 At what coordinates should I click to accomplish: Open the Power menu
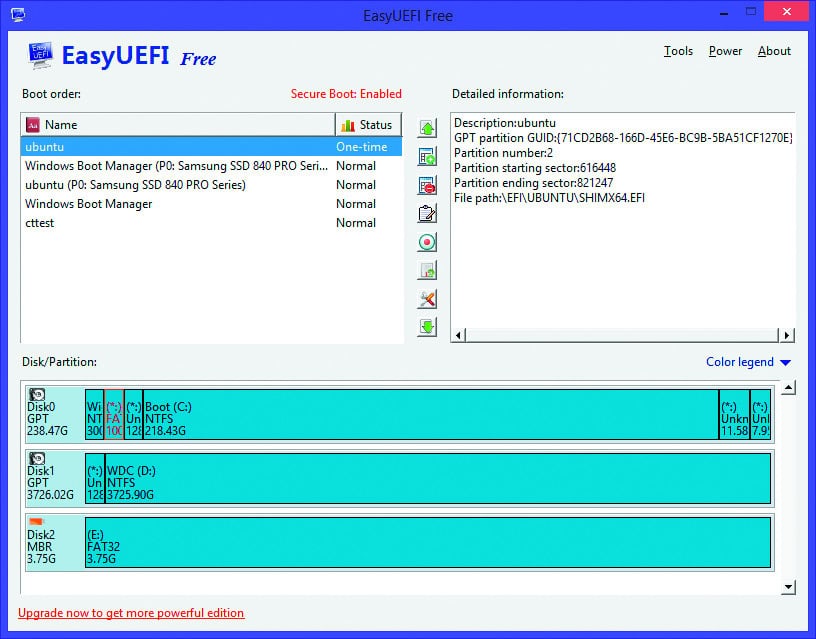tap(725, 51)
